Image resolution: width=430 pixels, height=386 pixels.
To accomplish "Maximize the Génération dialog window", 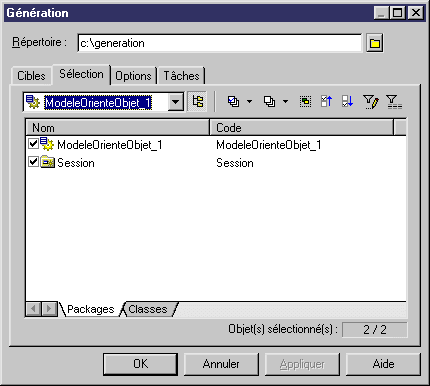I will [397, 13].
